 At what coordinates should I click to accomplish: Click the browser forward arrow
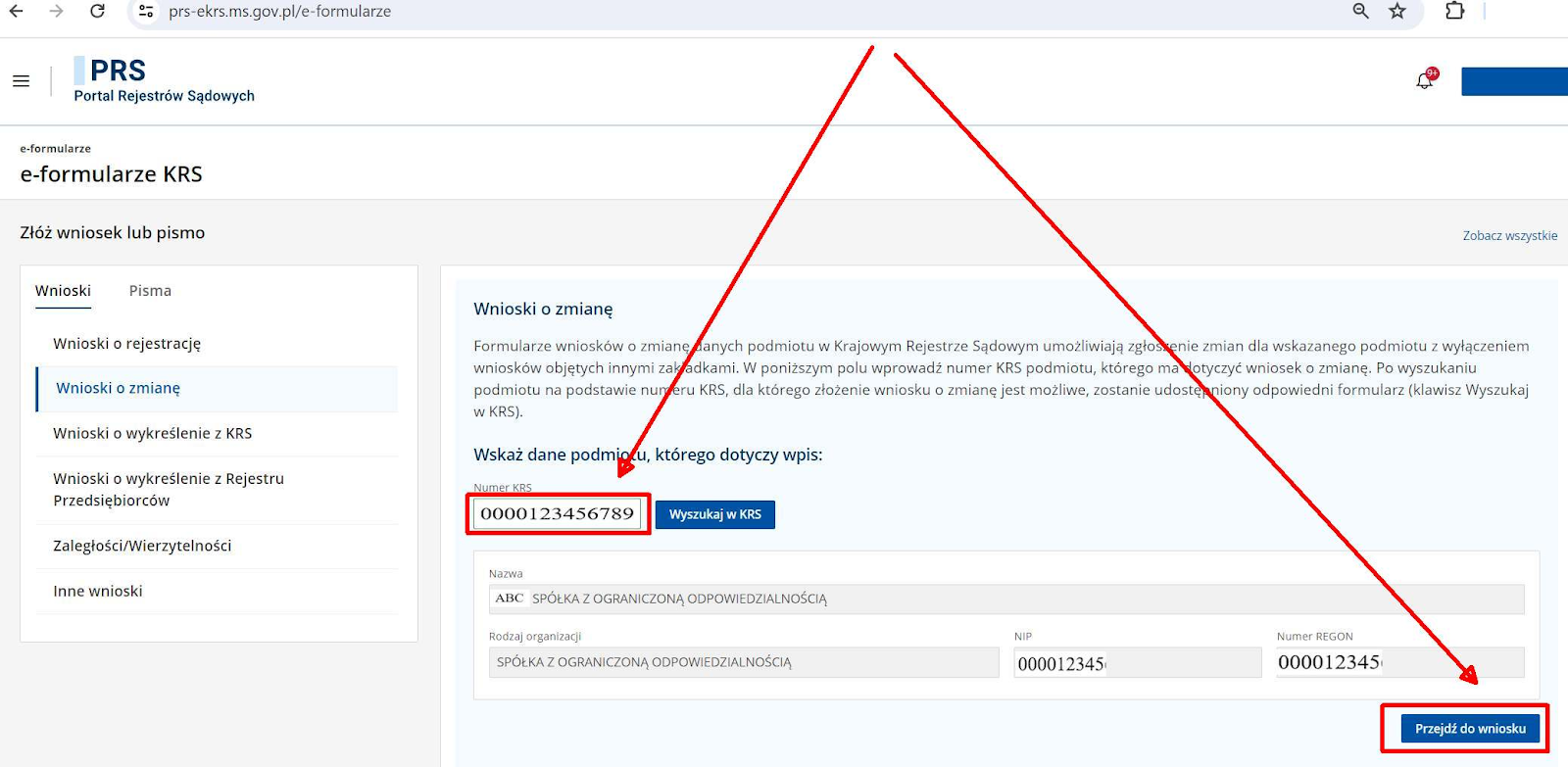click(56, 12)
